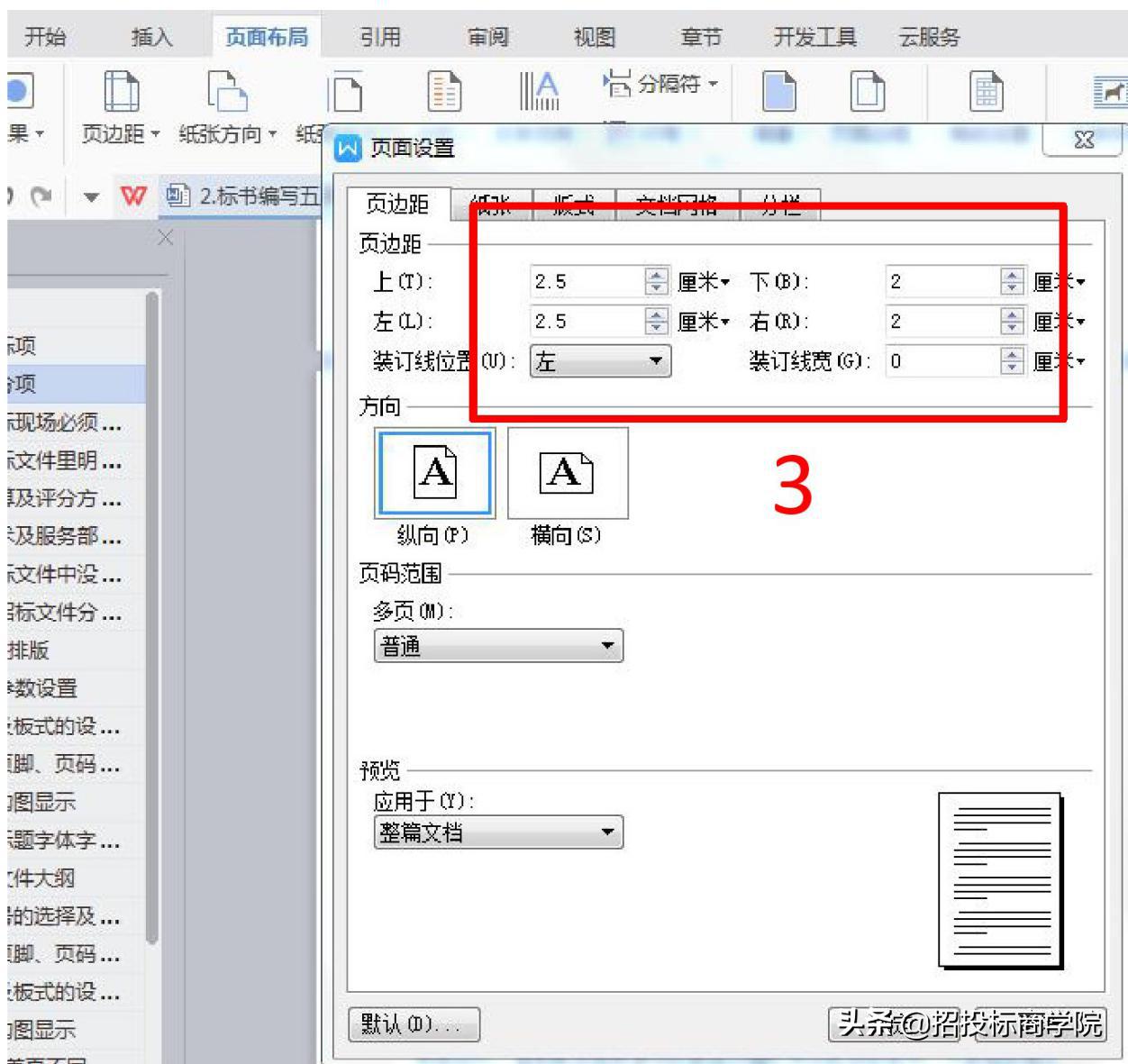1128x1064 pixels.
Task: Select 横向(S) landscape orientation
Action: [568, 475]
